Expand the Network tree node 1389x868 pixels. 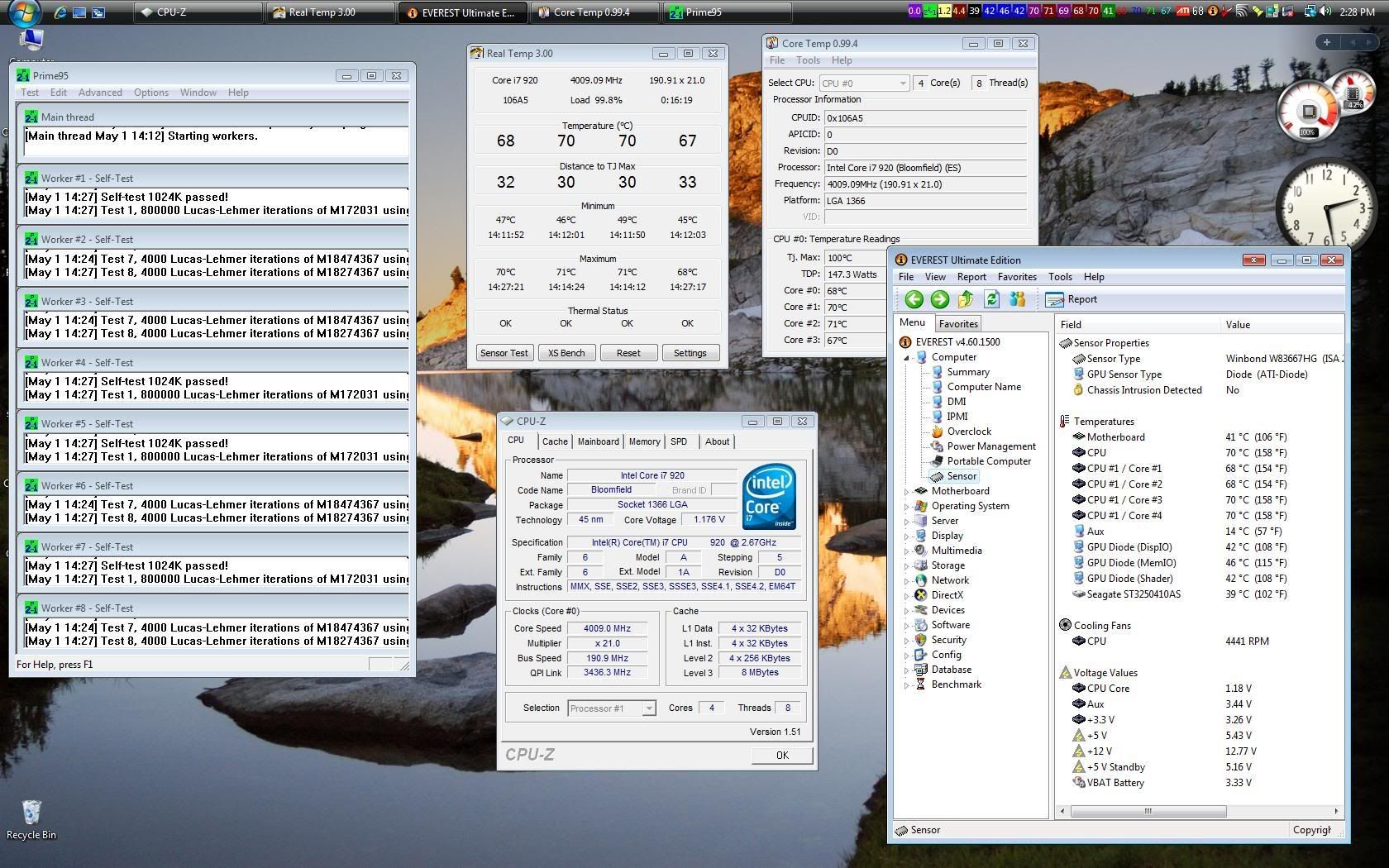906,580
